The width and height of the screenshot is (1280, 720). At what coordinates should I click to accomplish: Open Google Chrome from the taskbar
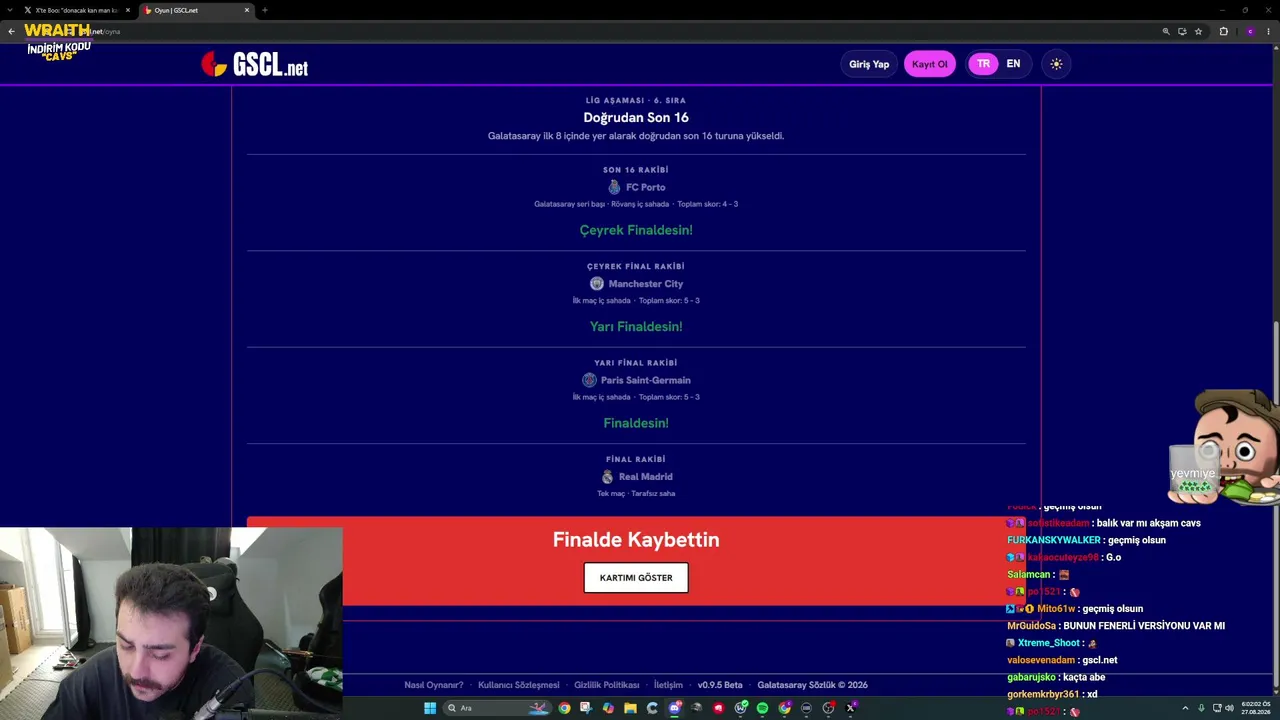click(564, 708)
